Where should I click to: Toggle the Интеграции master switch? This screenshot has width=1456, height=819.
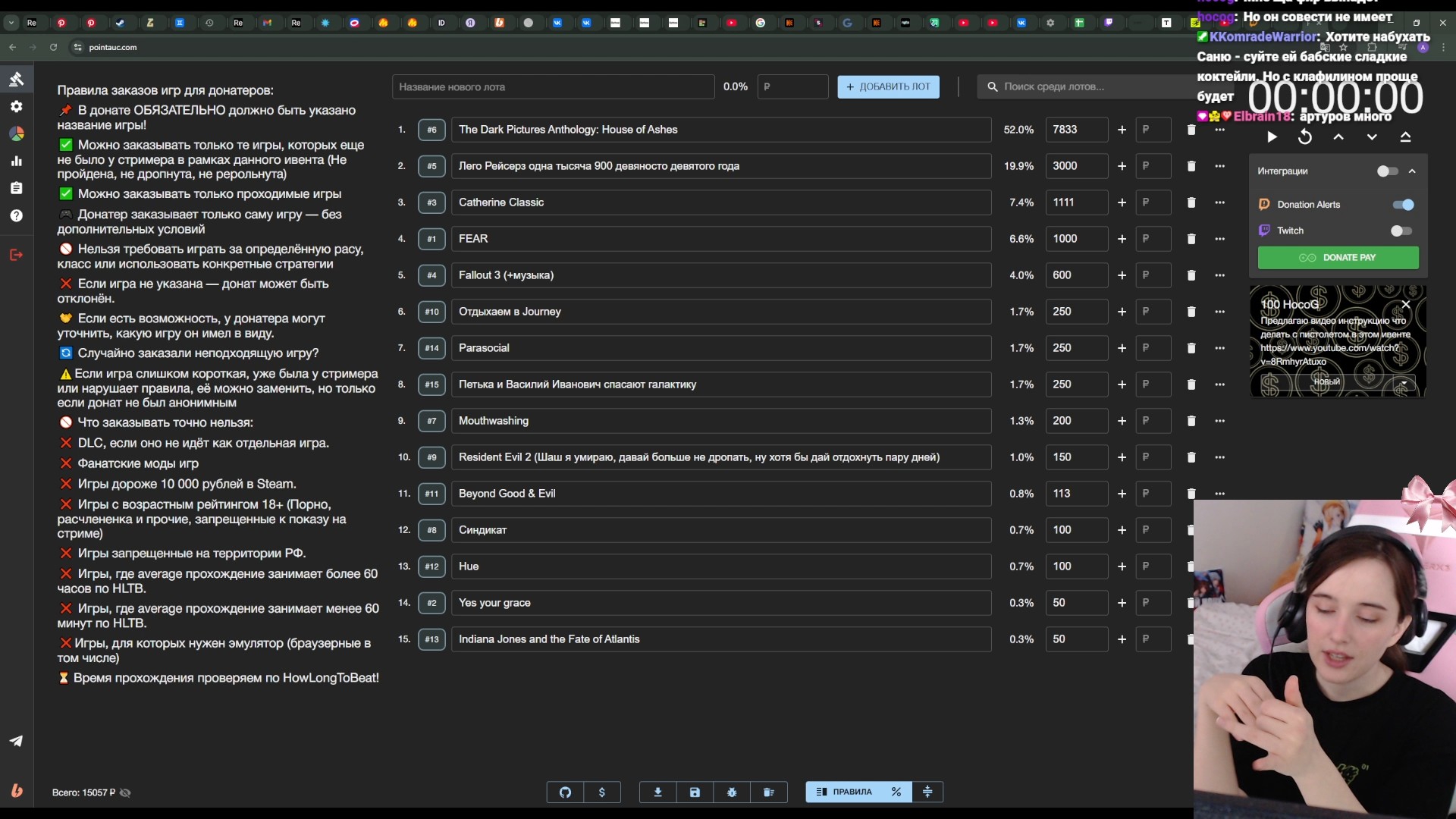pyautogui.click(x=1387, y=171)
